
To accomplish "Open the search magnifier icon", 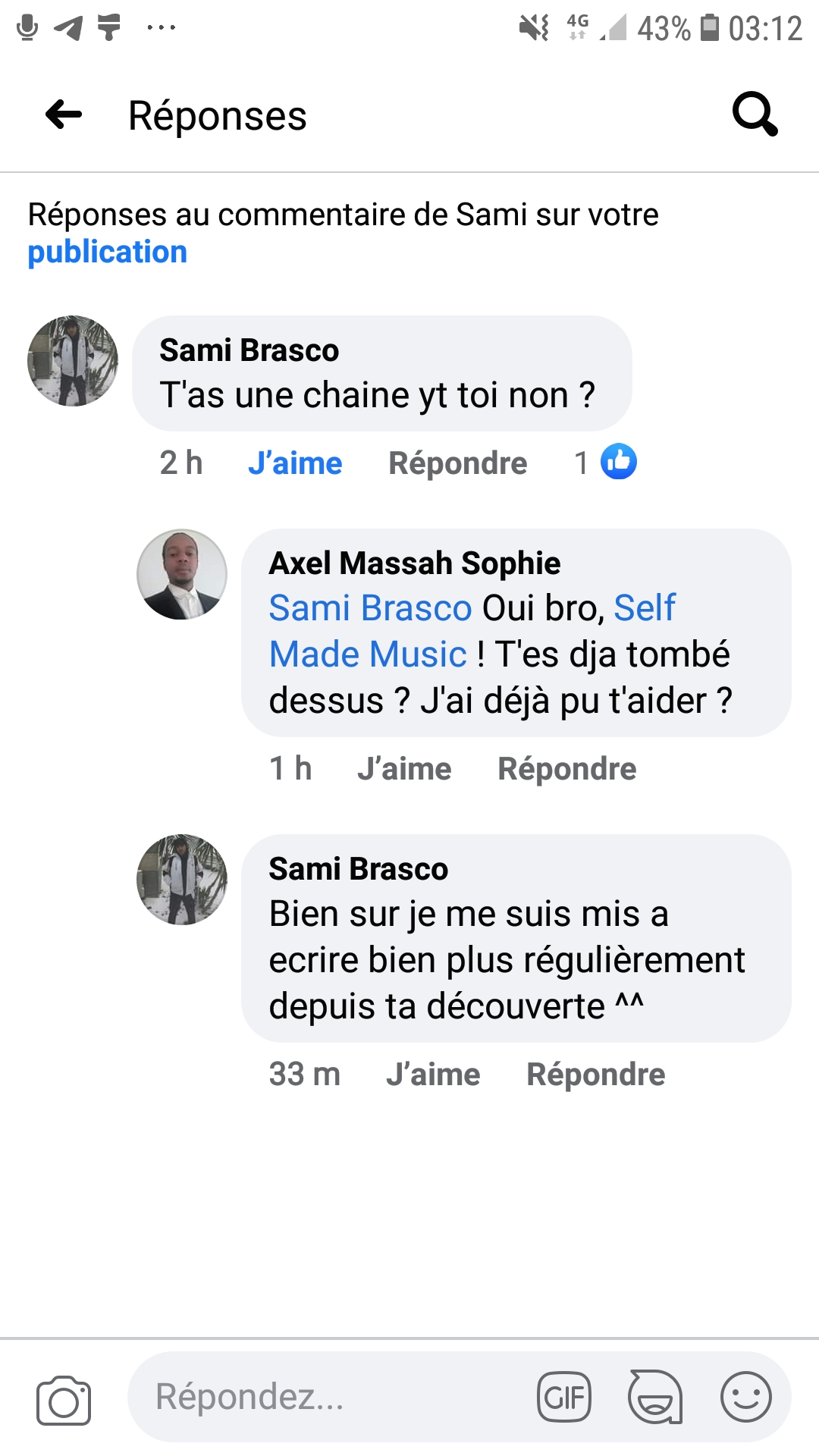I will [x=755, y=115].
